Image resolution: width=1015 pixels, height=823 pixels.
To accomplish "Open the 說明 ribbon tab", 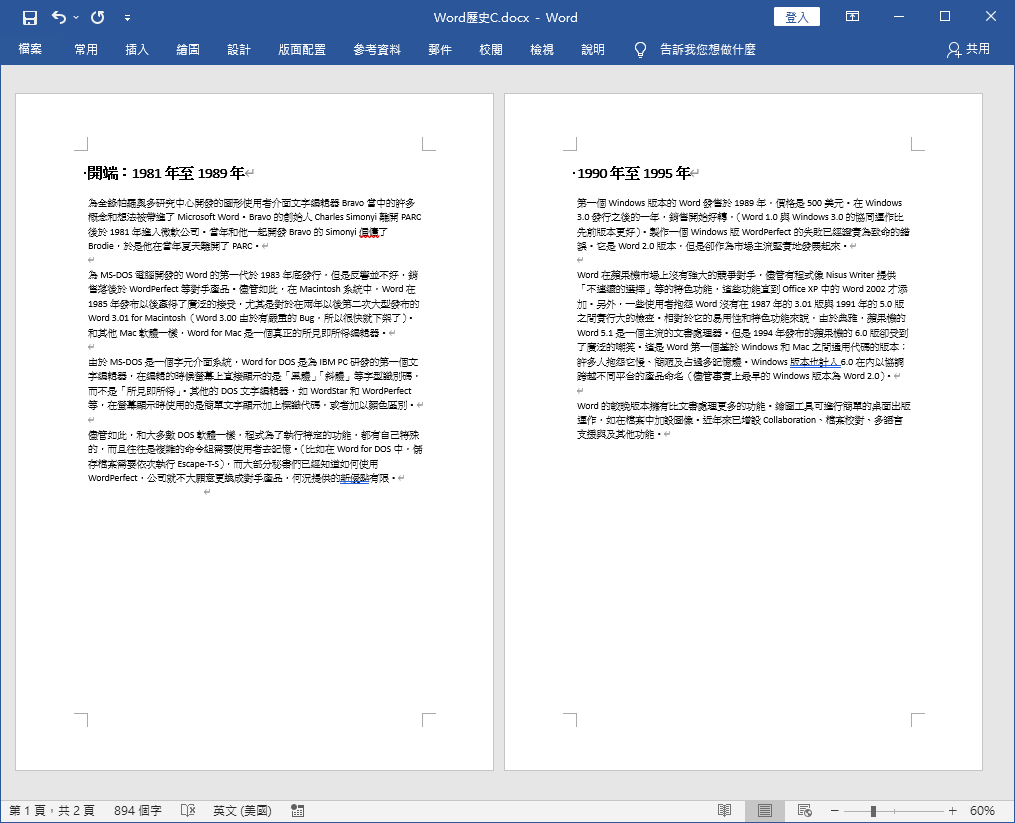I will click(x=593, y=49).
